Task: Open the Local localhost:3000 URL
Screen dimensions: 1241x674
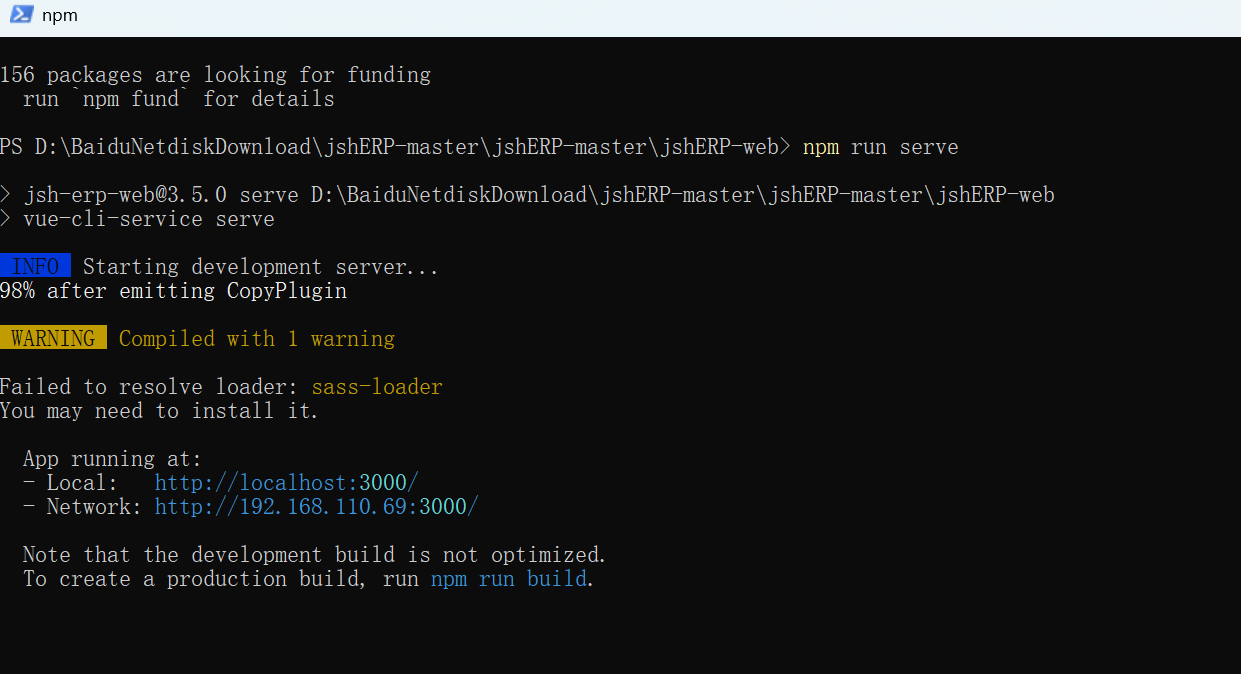Action: 286,483
